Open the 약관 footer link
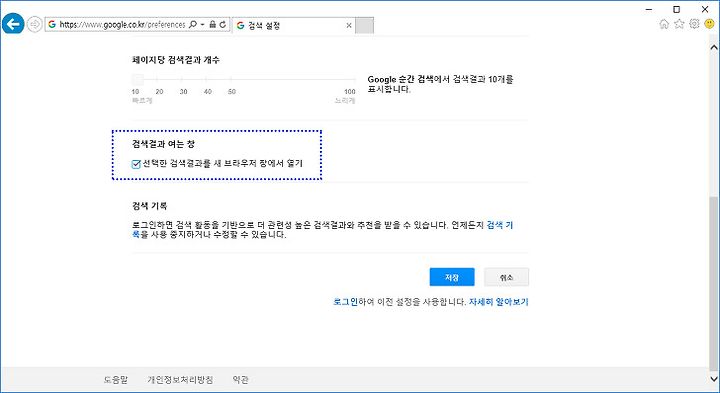The height and width of the screenshot is (393, 720). pos(241,380)
